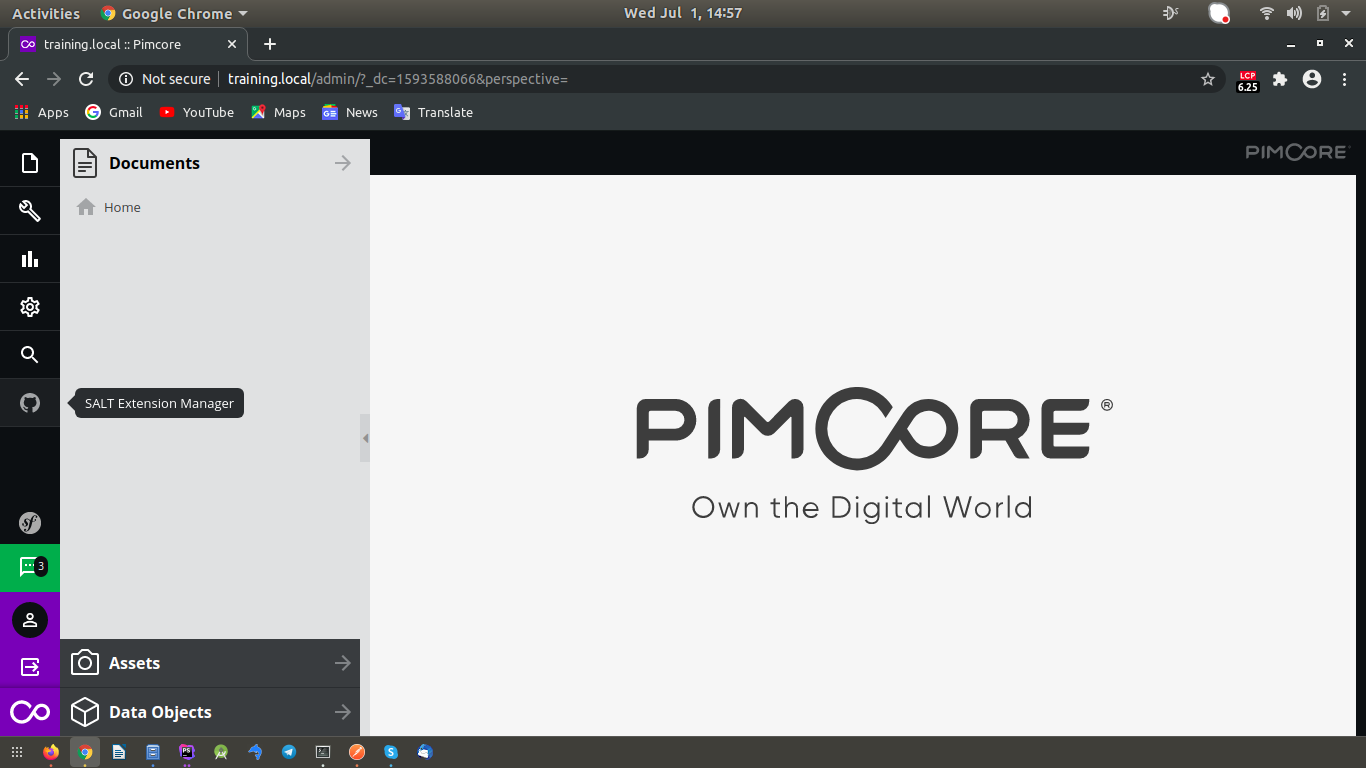
Task: Open the Show Applications grid in taskbar
Action: coord(17,752)
